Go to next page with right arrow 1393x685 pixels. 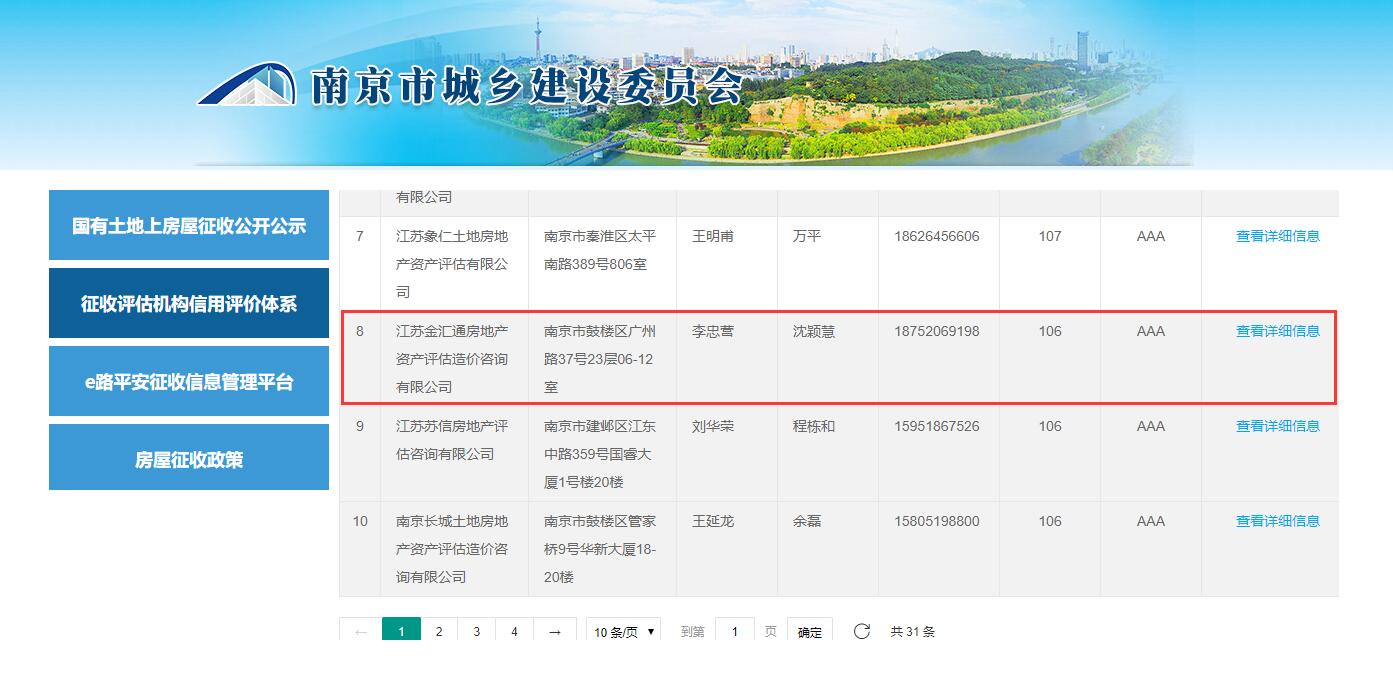pyautogui.click(x=554, y=632)
